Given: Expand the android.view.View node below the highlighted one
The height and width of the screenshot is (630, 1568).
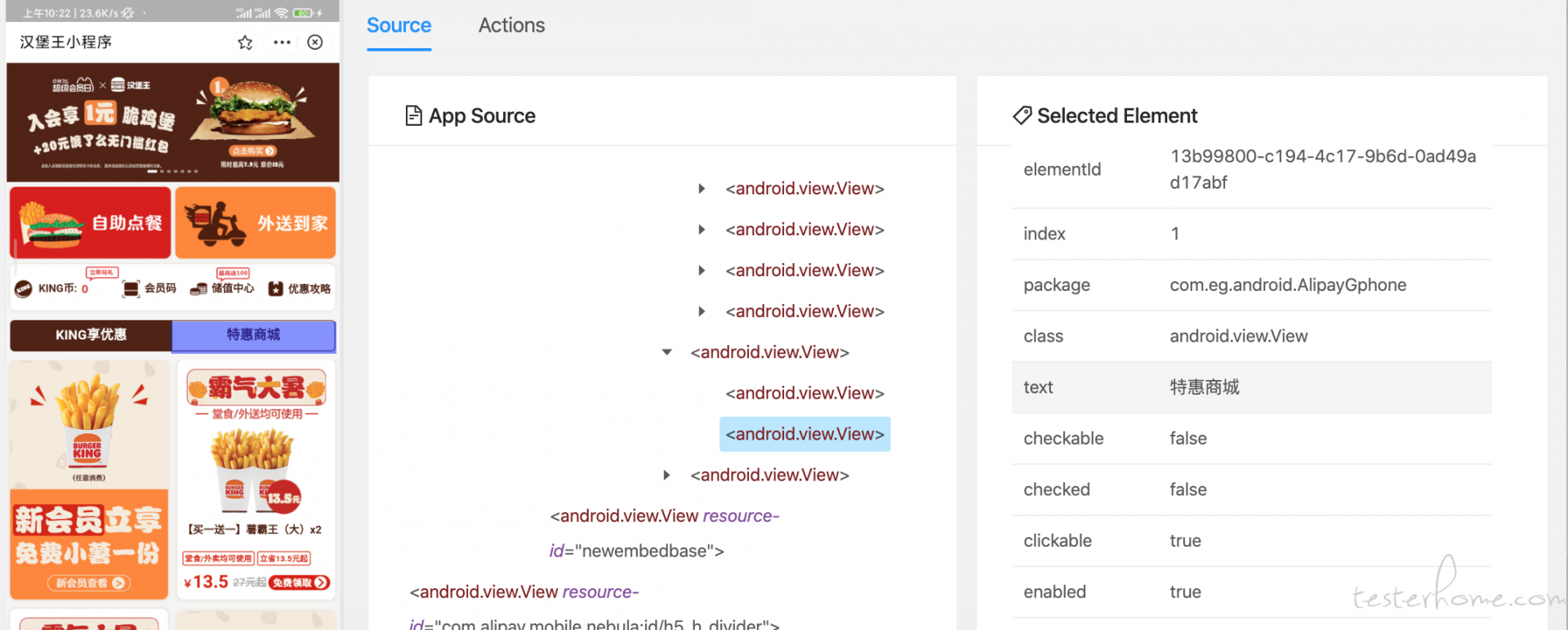Looking at the screenshot, I should click(x=667, y=475).
